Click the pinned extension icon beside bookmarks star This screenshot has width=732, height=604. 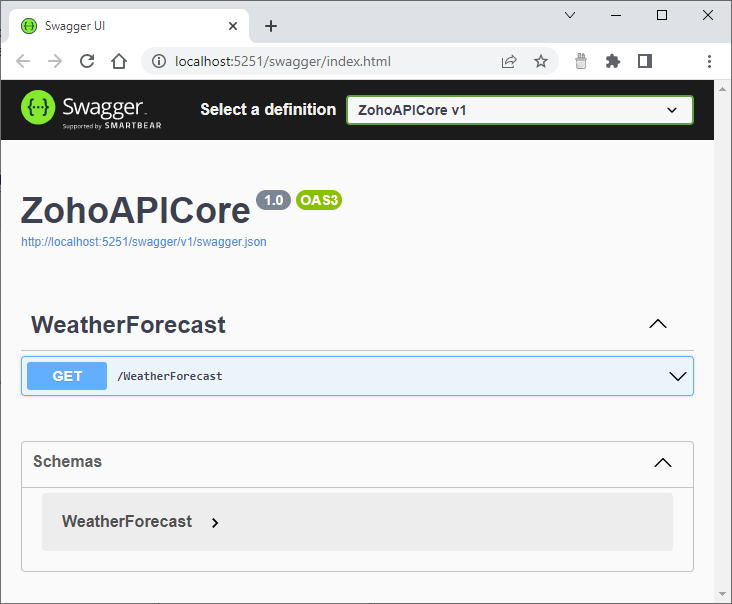581,61
